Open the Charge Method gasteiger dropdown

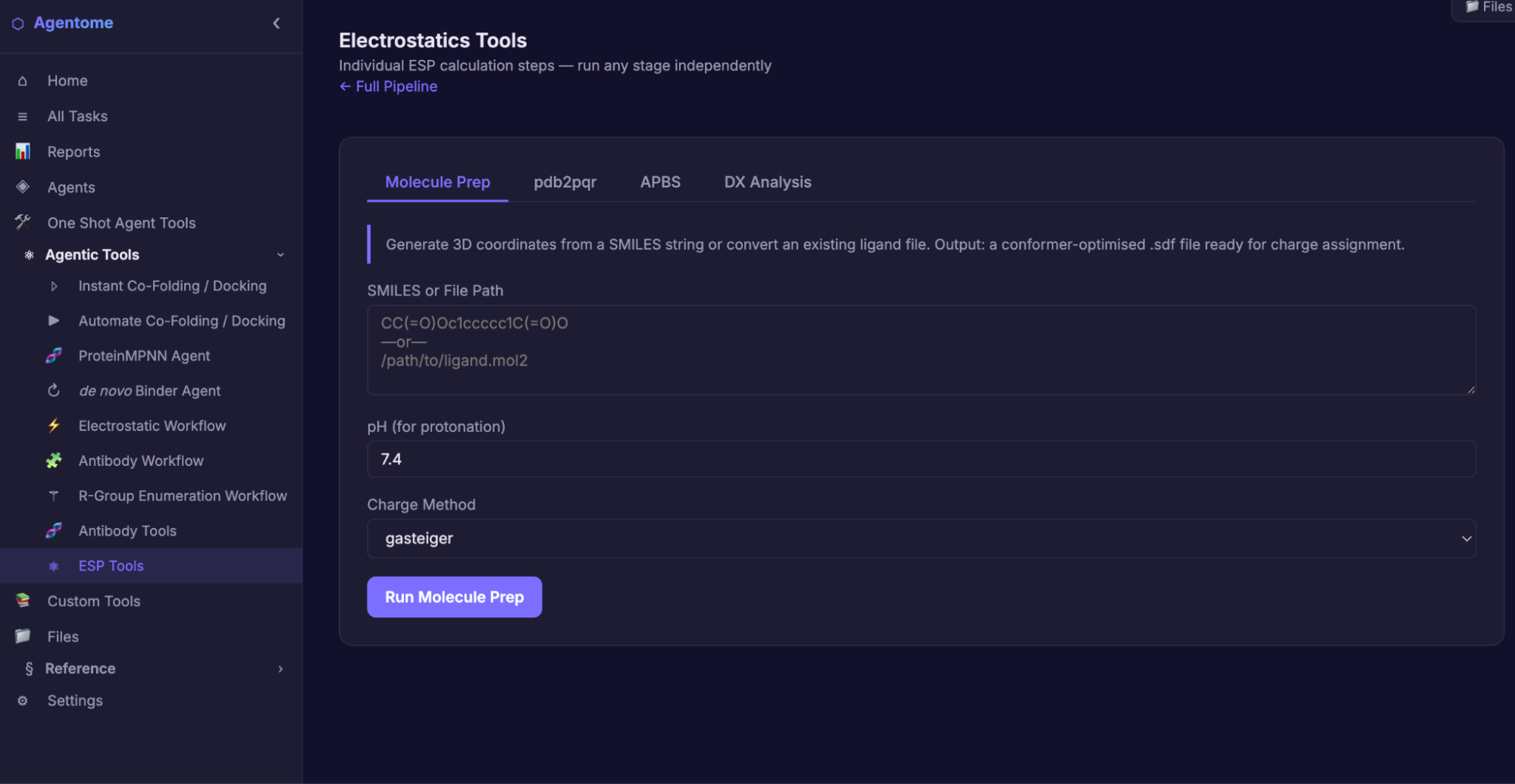click(921, 539)
